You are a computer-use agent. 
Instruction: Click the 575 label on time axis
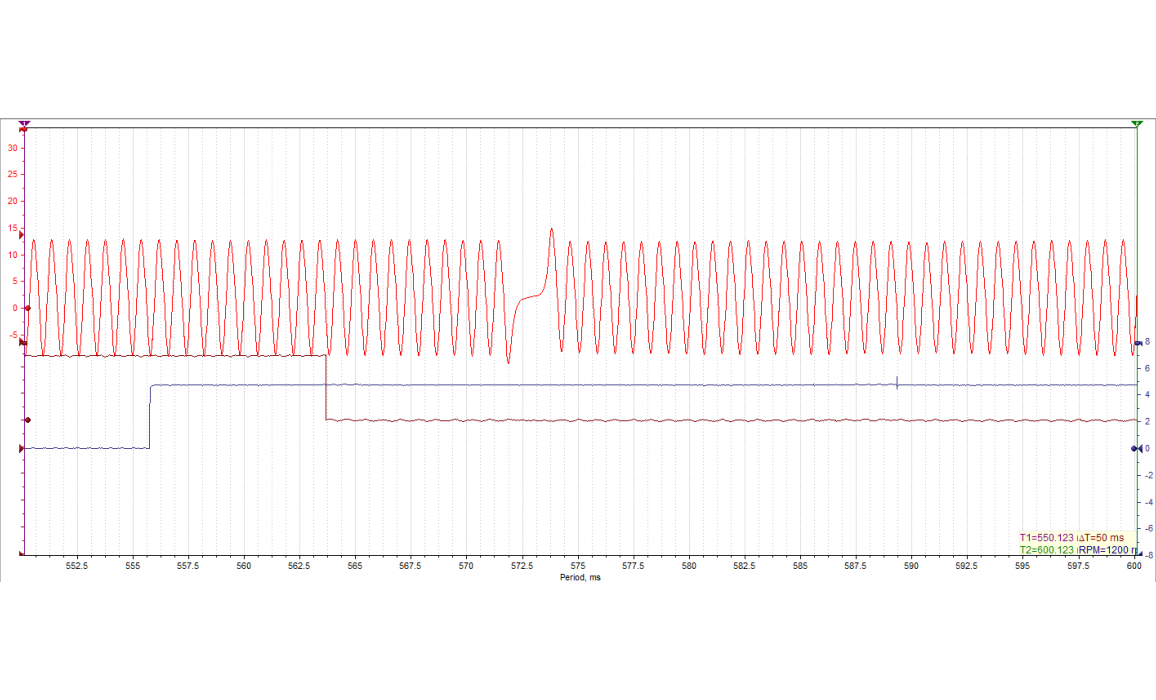[x=577, y=566]
